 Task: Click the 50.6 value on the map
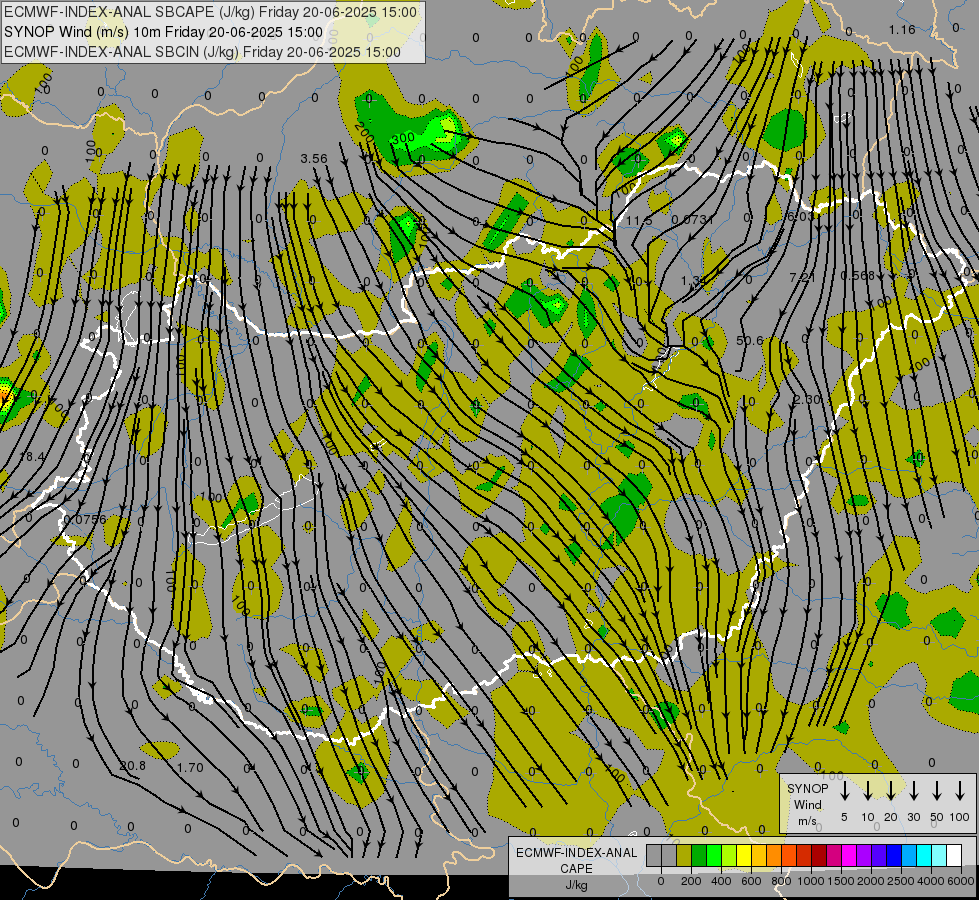click(x=749, y=340)
